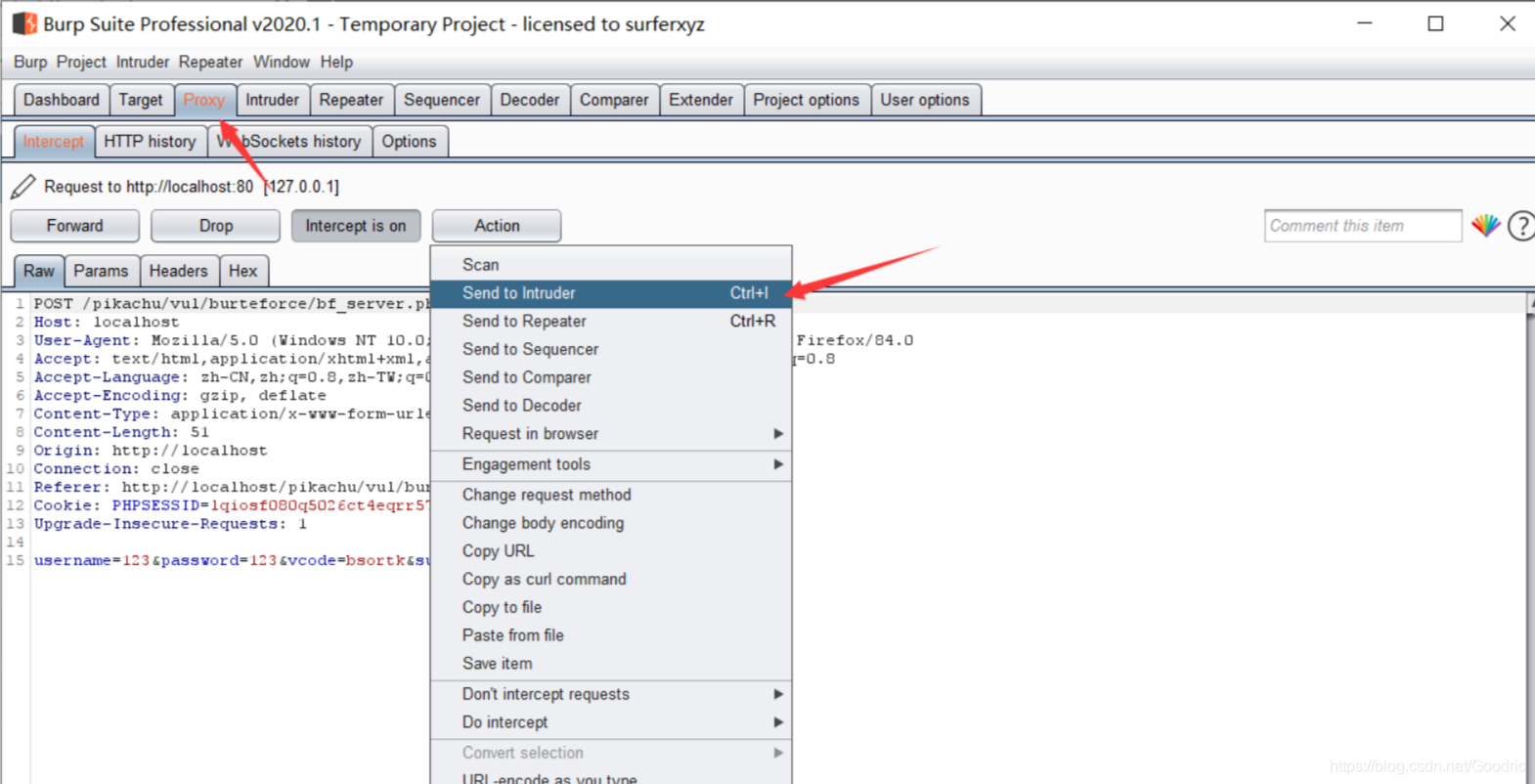Screen dimensions: 1535x784
Task: Choose Send to Intruder
Action: pyautogui.click(x=611, y=293)
